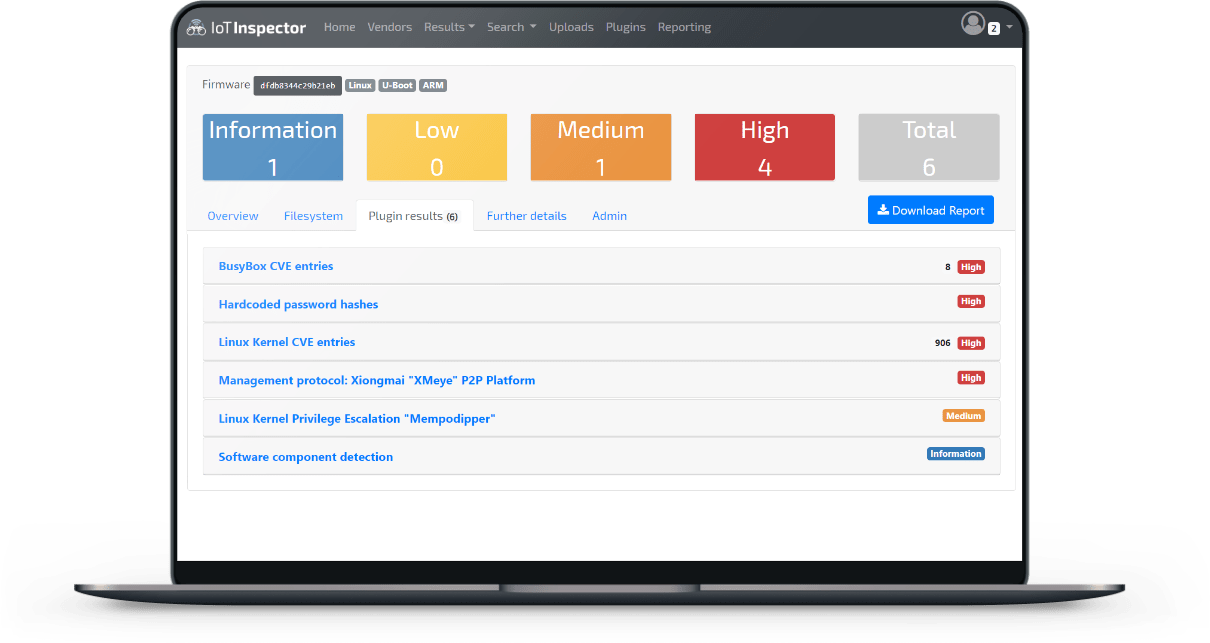
Task: Click High badge on Hardcoded password row
Action: (971, 301)
